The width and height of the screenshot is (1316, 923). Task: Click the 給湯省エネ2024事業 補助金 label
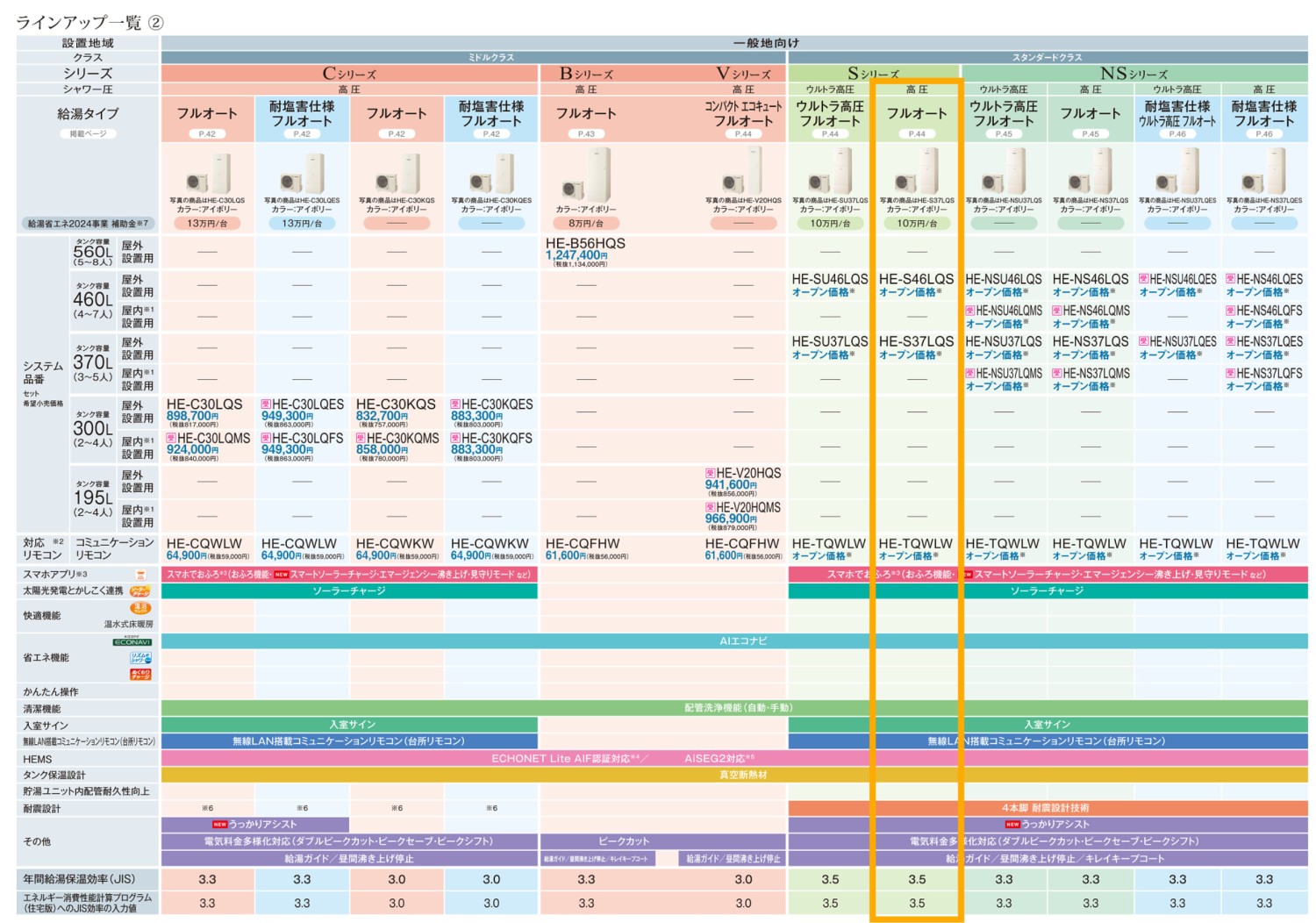click(x=88, y=224)
